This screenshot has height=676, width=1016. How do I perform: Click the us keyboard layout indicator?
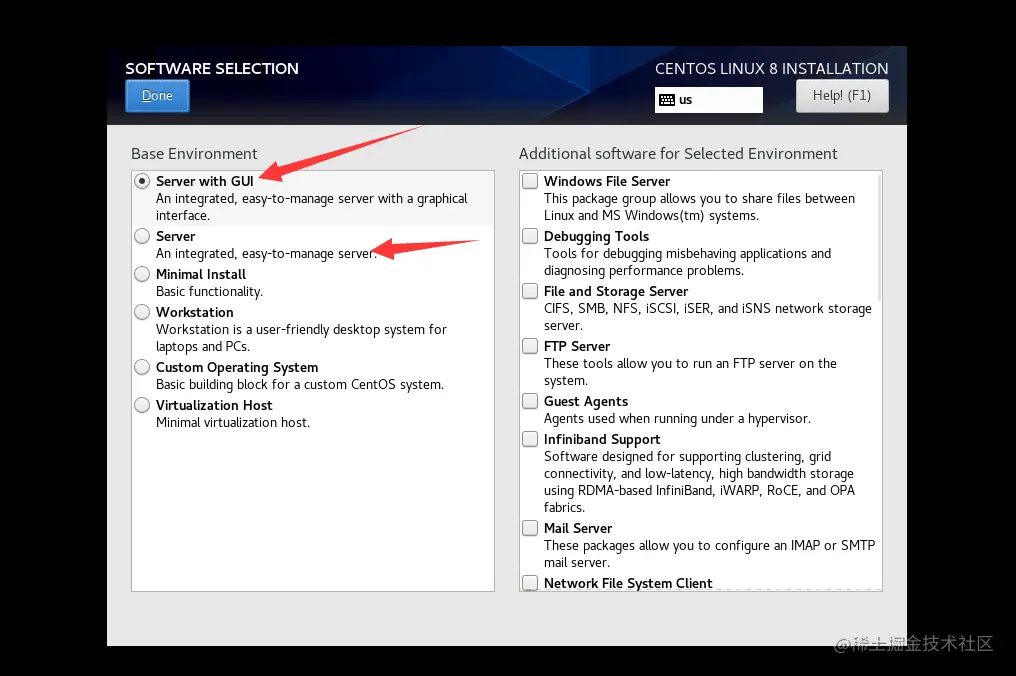pyautogui.click(x=708, y=100)
